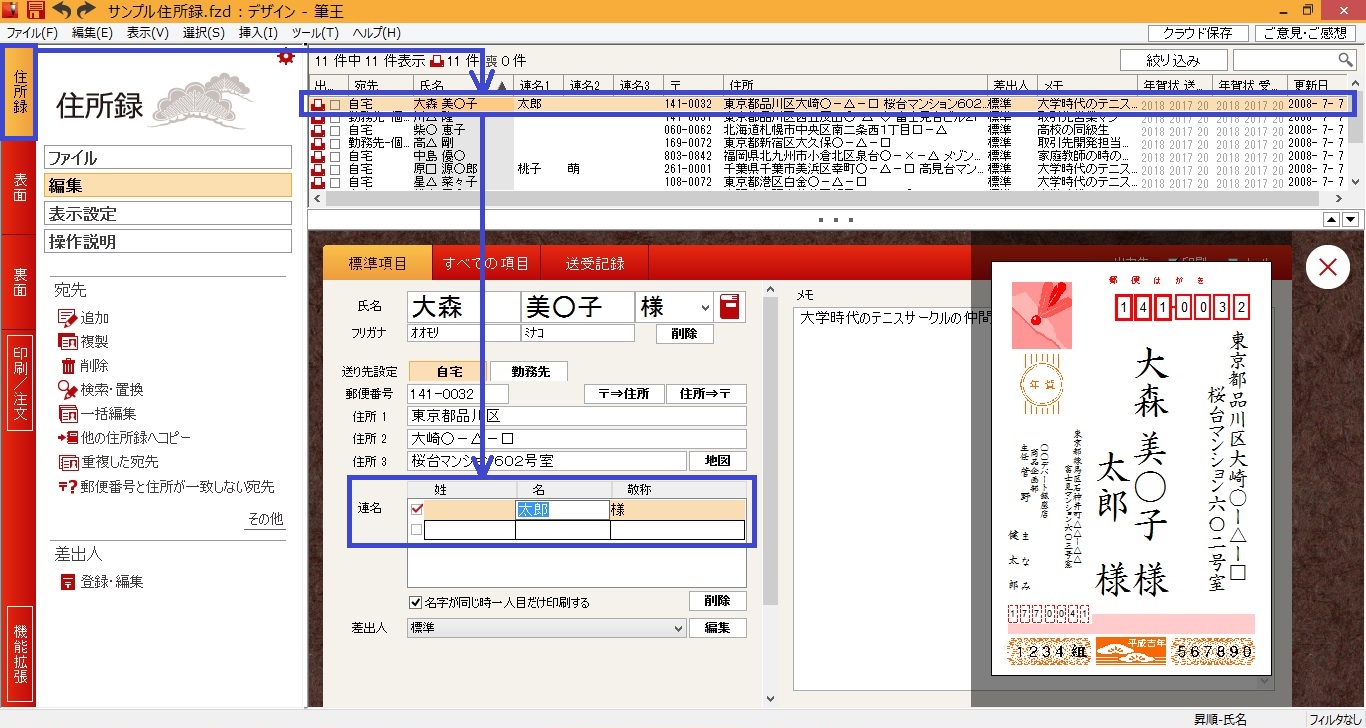Viewport: 1366px width, 728px height.
Task: Collapse the list pane with the up triangle
Action: point(1331,219)
